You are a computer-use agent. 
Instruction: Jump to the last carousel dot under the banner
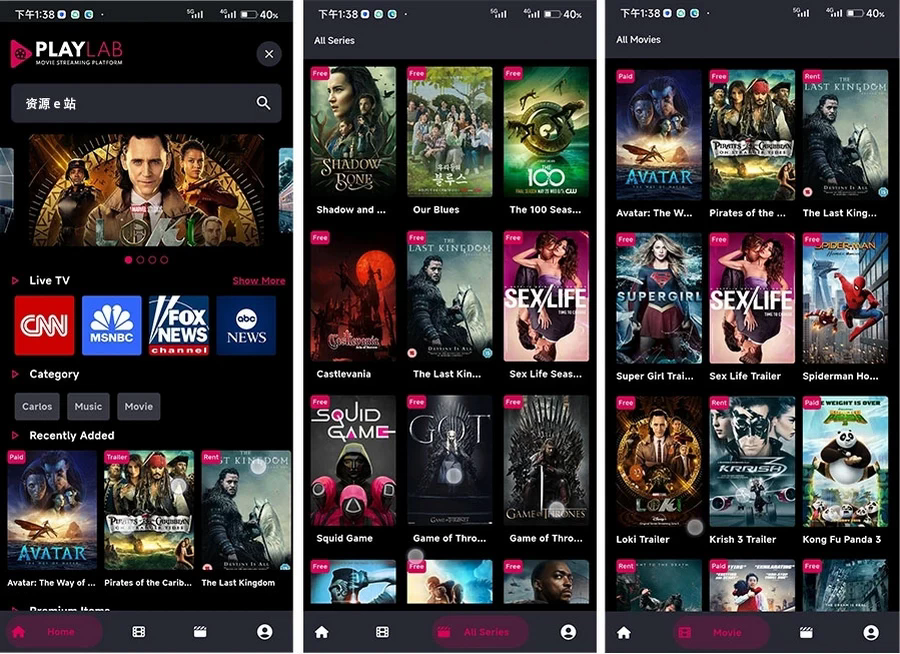pyautogui.click(x=164, y=260)
